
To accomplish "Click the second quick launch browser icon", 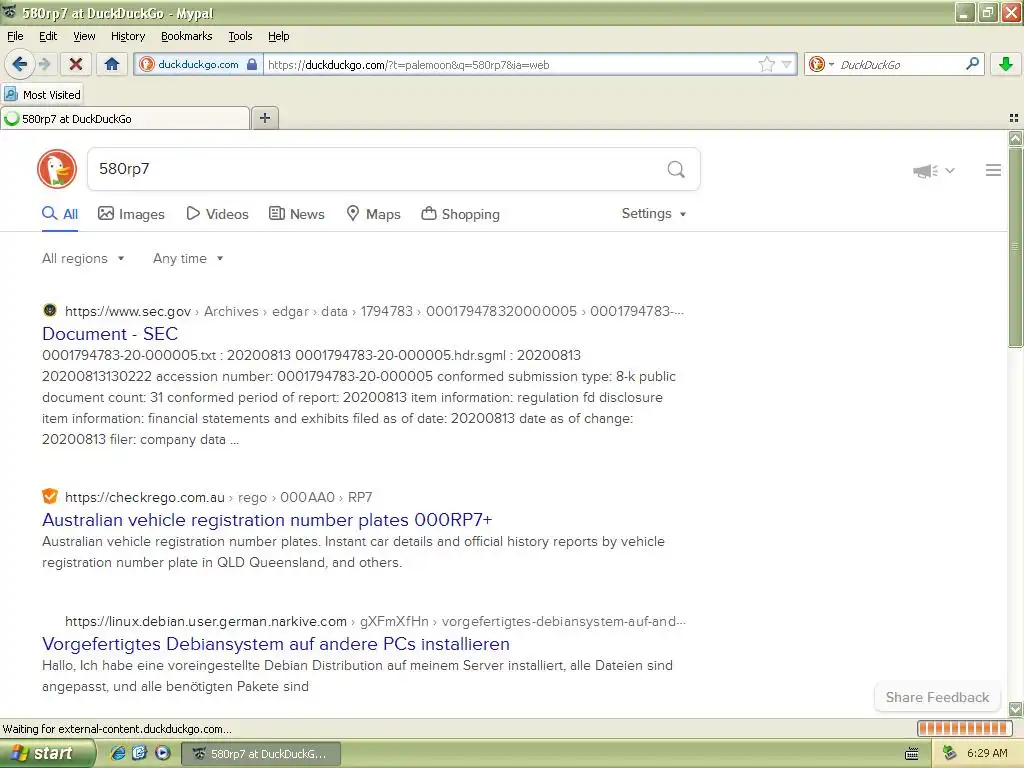I will coord(140,753).
